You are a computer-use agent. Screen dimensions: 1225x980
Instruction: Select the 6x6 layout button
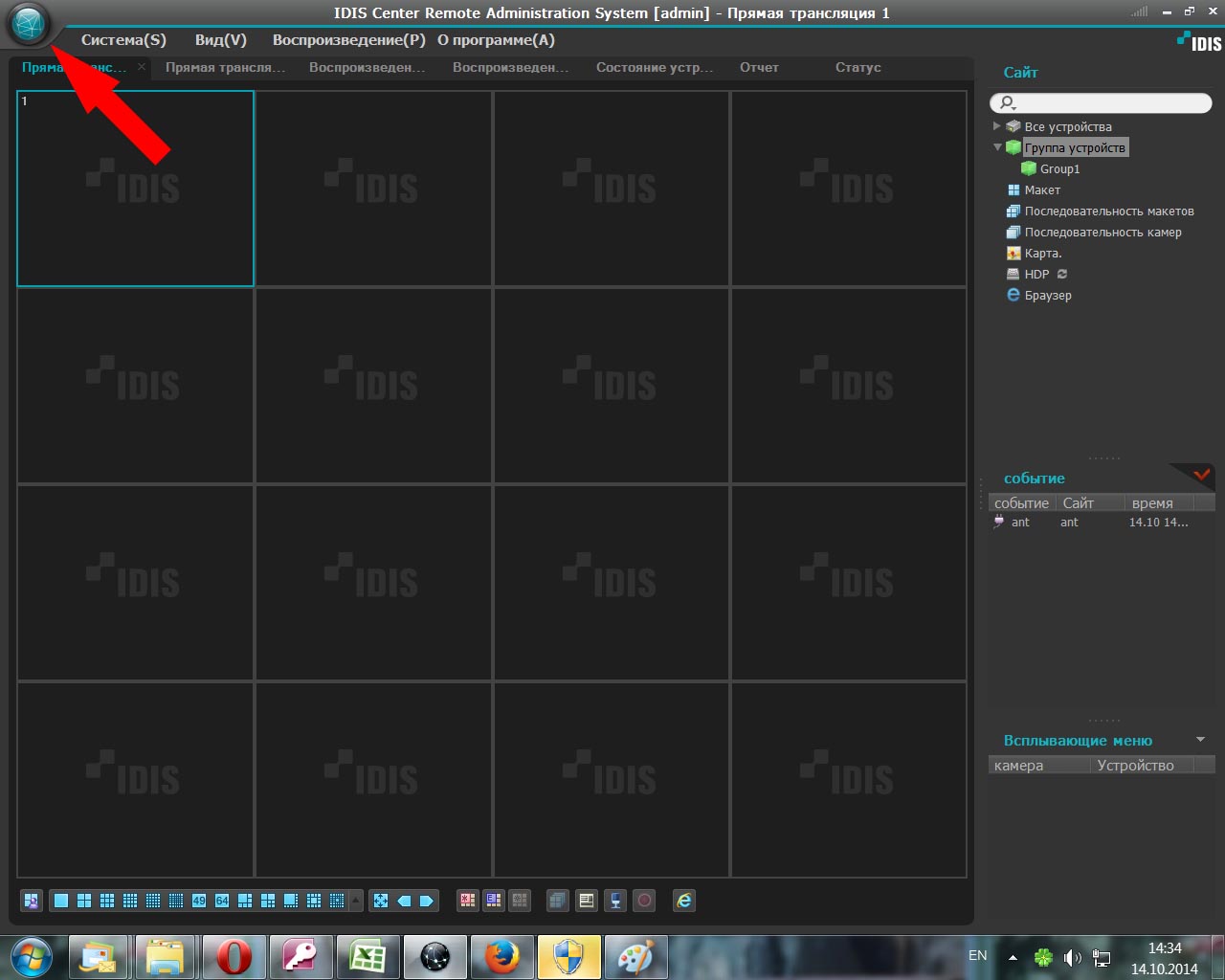pos(176,901)
